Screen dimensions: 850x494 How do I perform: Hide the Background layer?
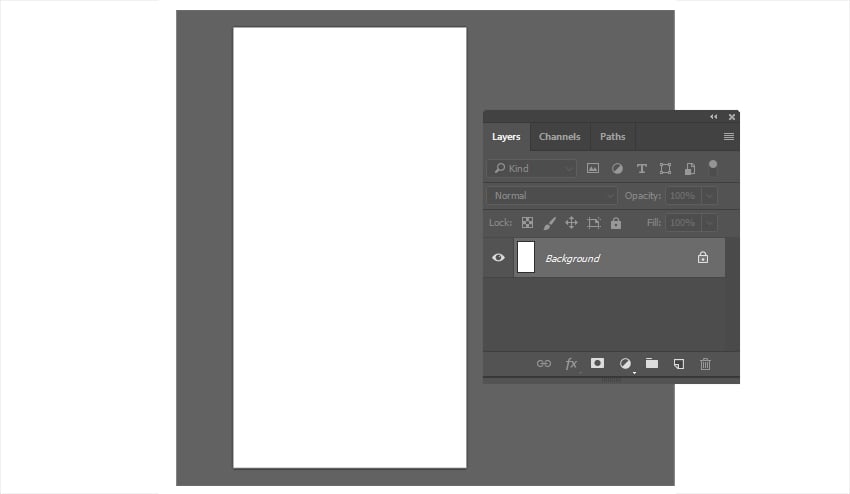(498, 258)
